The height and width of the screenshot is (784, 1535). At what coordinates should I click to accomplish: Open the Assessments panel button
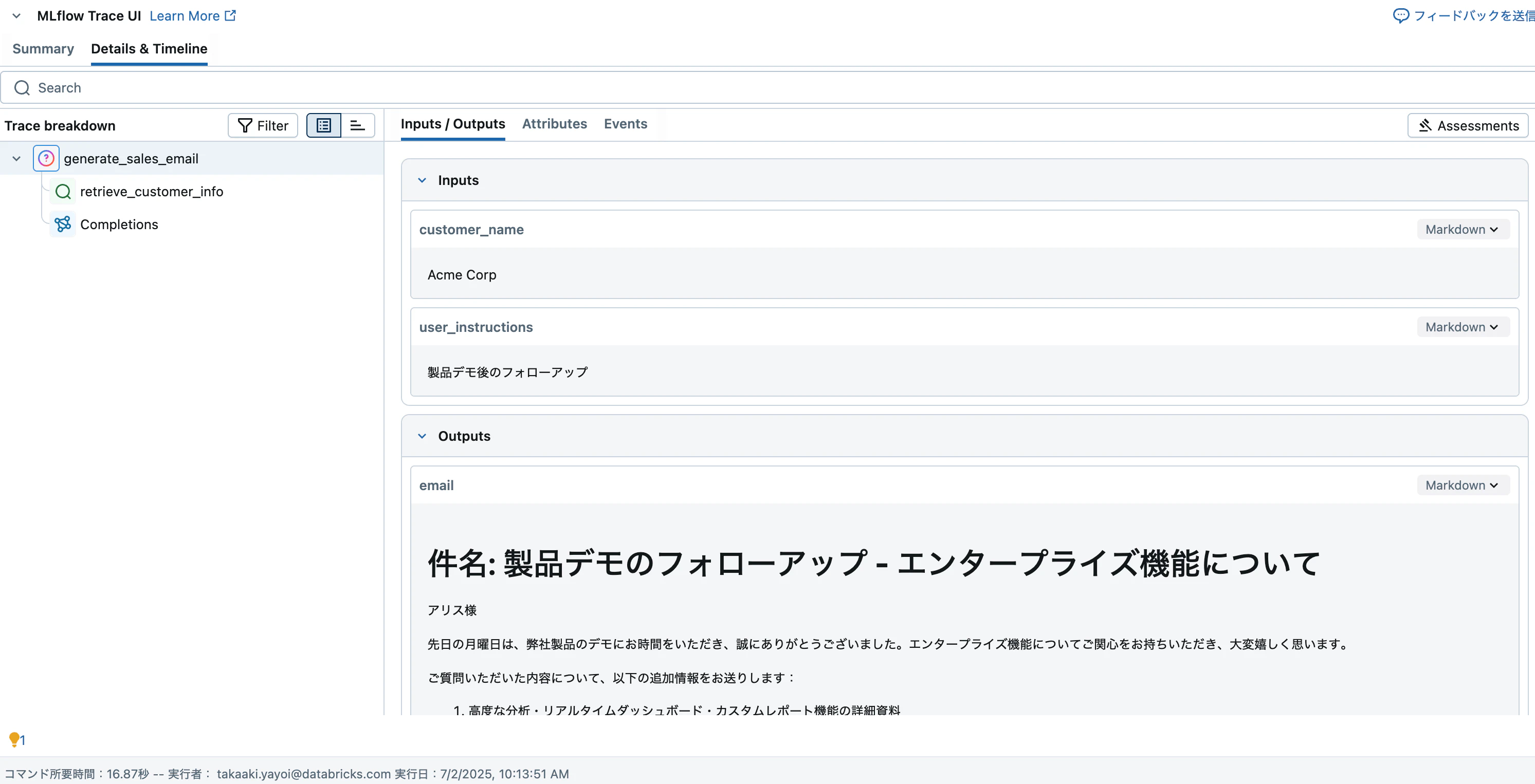pos(1468,126)
